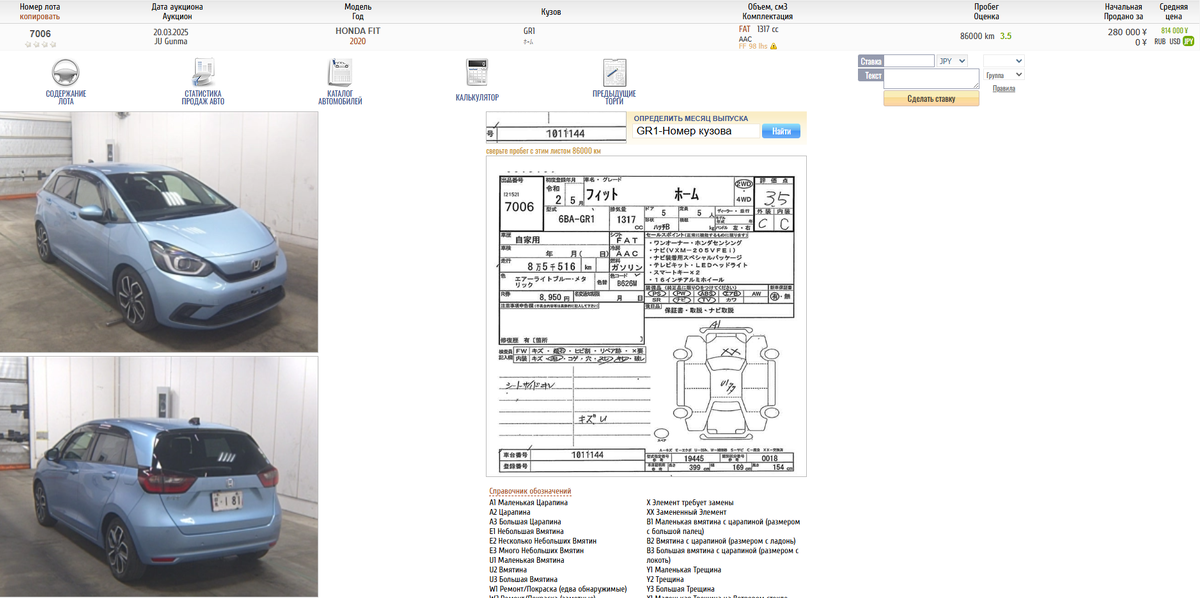Click the 814 000 ¥ average price

(1174, 31)
